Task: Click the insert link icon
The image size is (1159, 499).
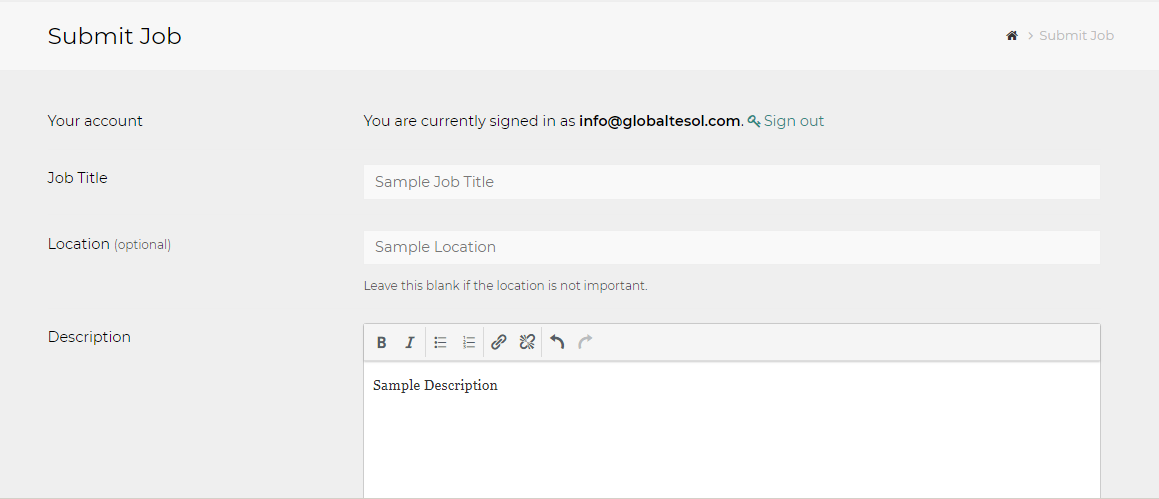Action: pyautogui.click(x=498, y=343)
